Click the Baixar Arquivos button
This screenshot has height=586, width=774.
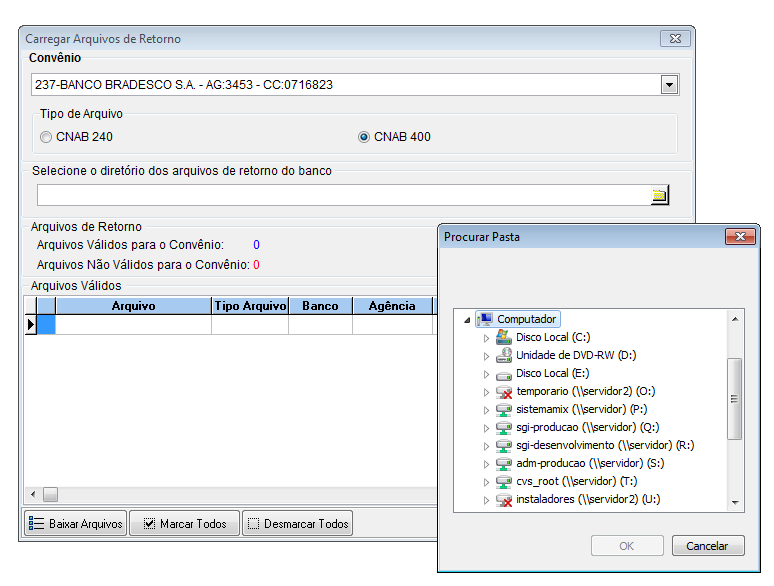point(76,524)
